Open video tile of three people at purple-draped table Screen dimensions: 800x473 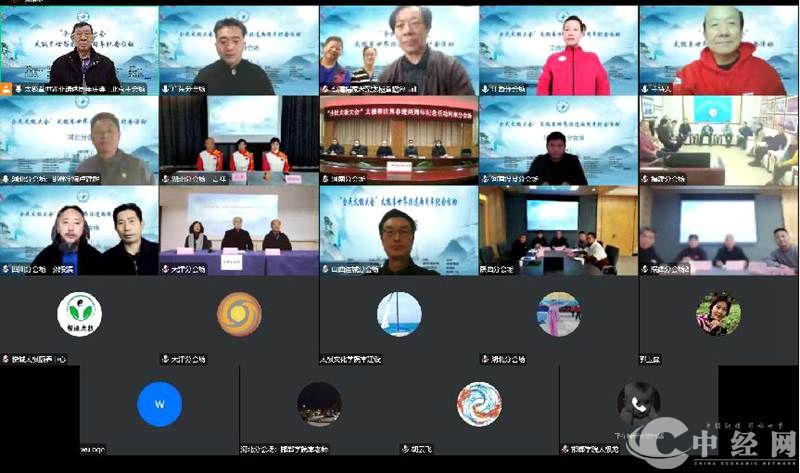[239, 231]
